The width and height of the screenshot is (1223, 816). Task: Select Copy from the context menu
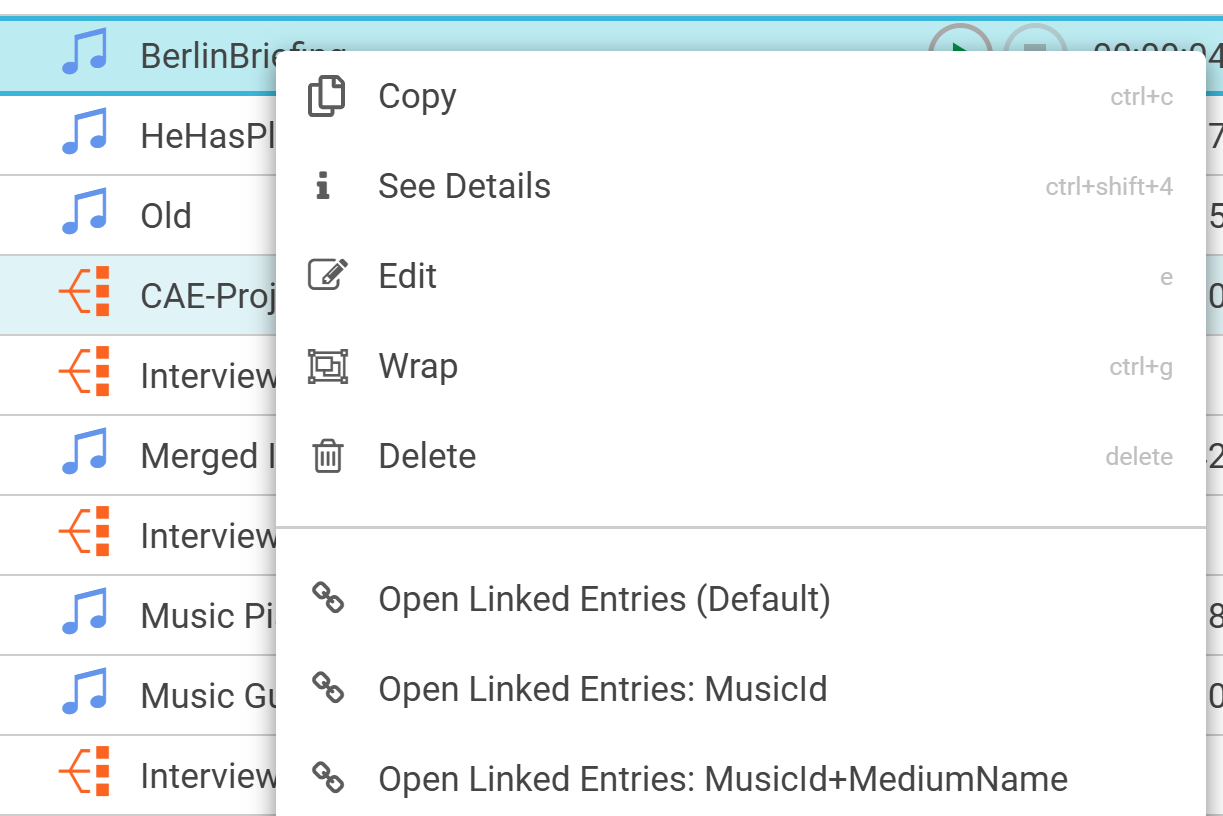(x=417, y=97)
